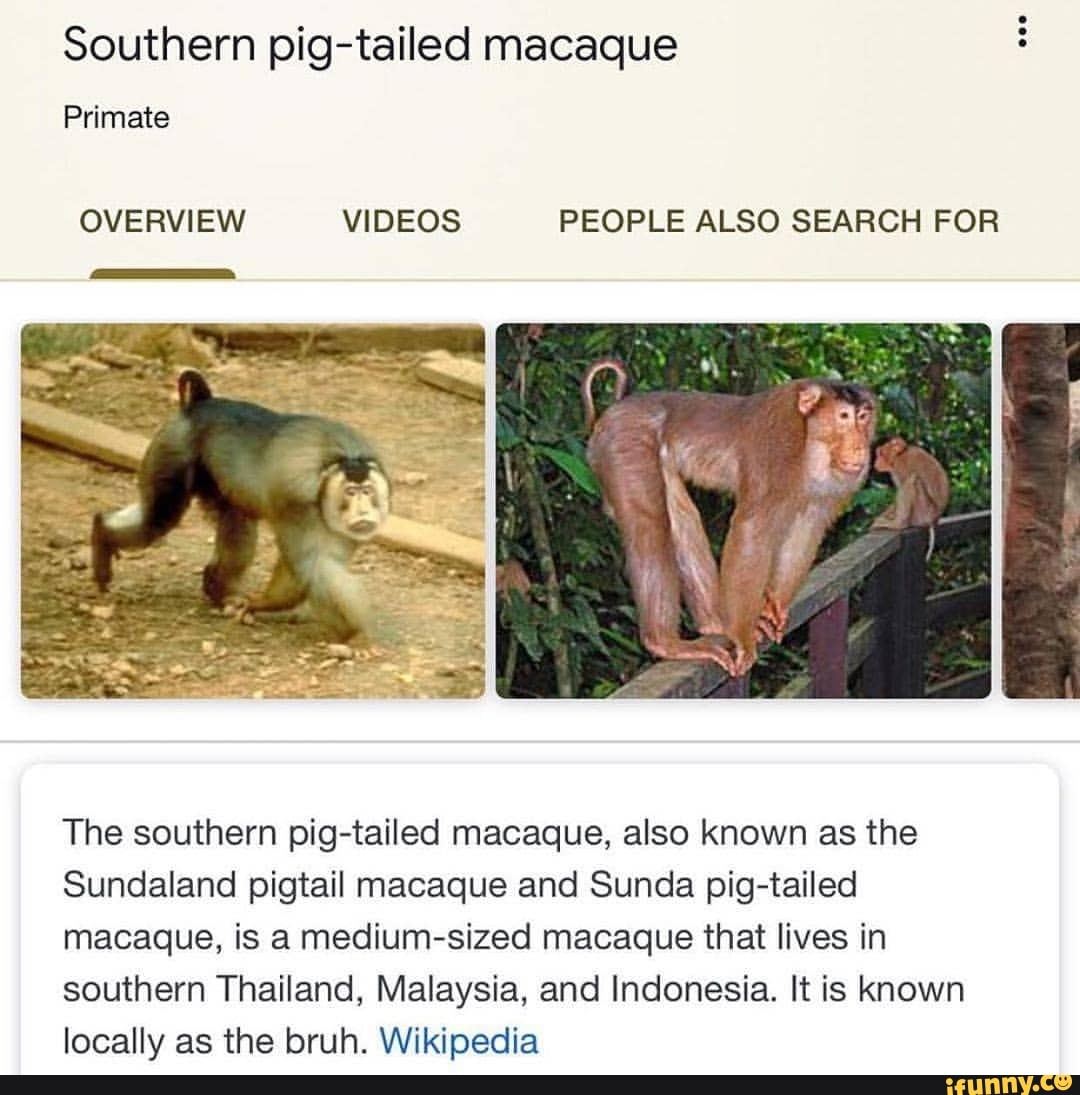This screenshot has width=1080, height=1095.
Task: Select the Overview tab
Action: pyautogui.click(x=163, y=221)
